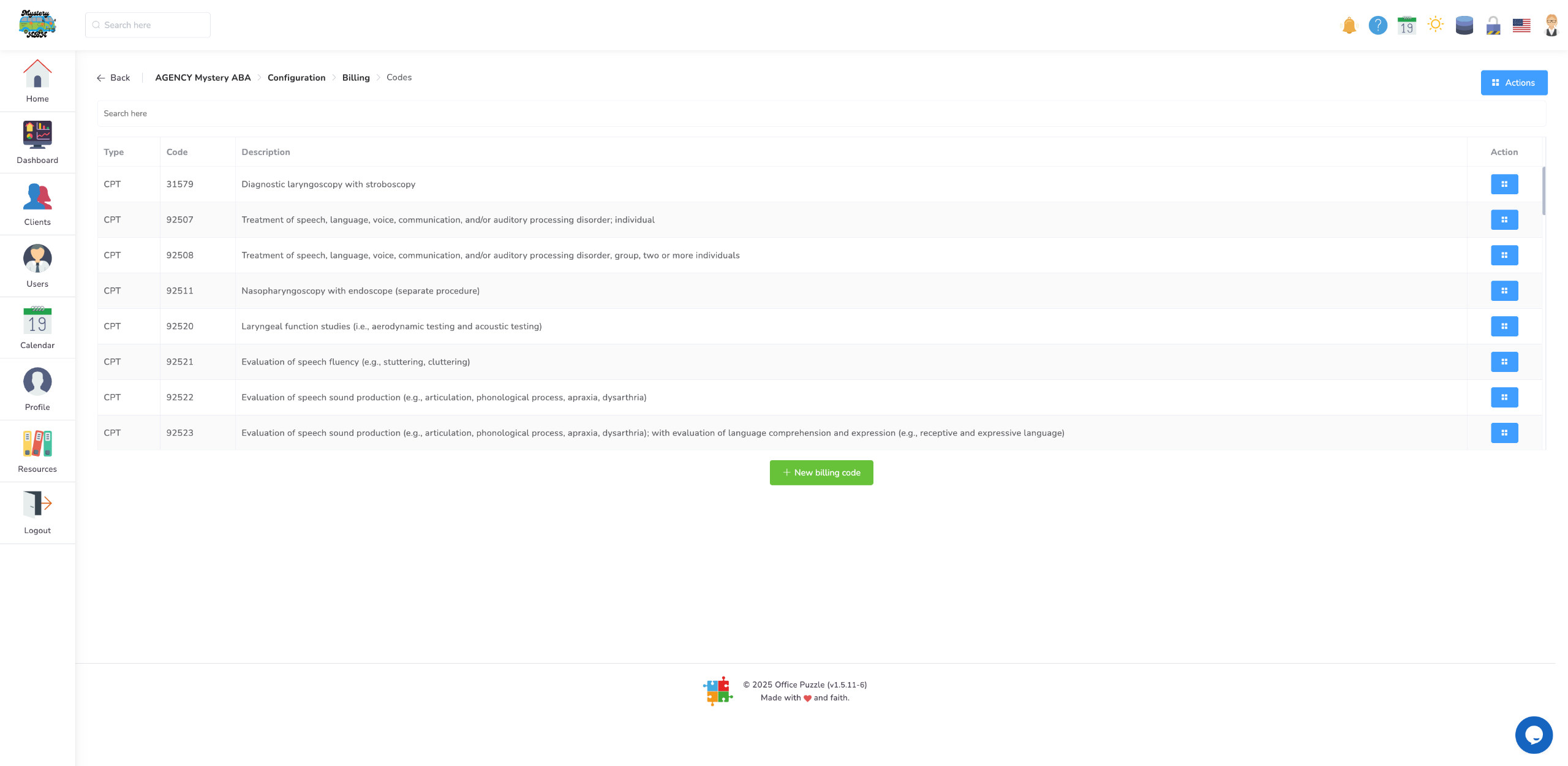Click the database icon in header
Image resolution: width=1568 pixels, height=766 pixels.
tap(1464, 25)
